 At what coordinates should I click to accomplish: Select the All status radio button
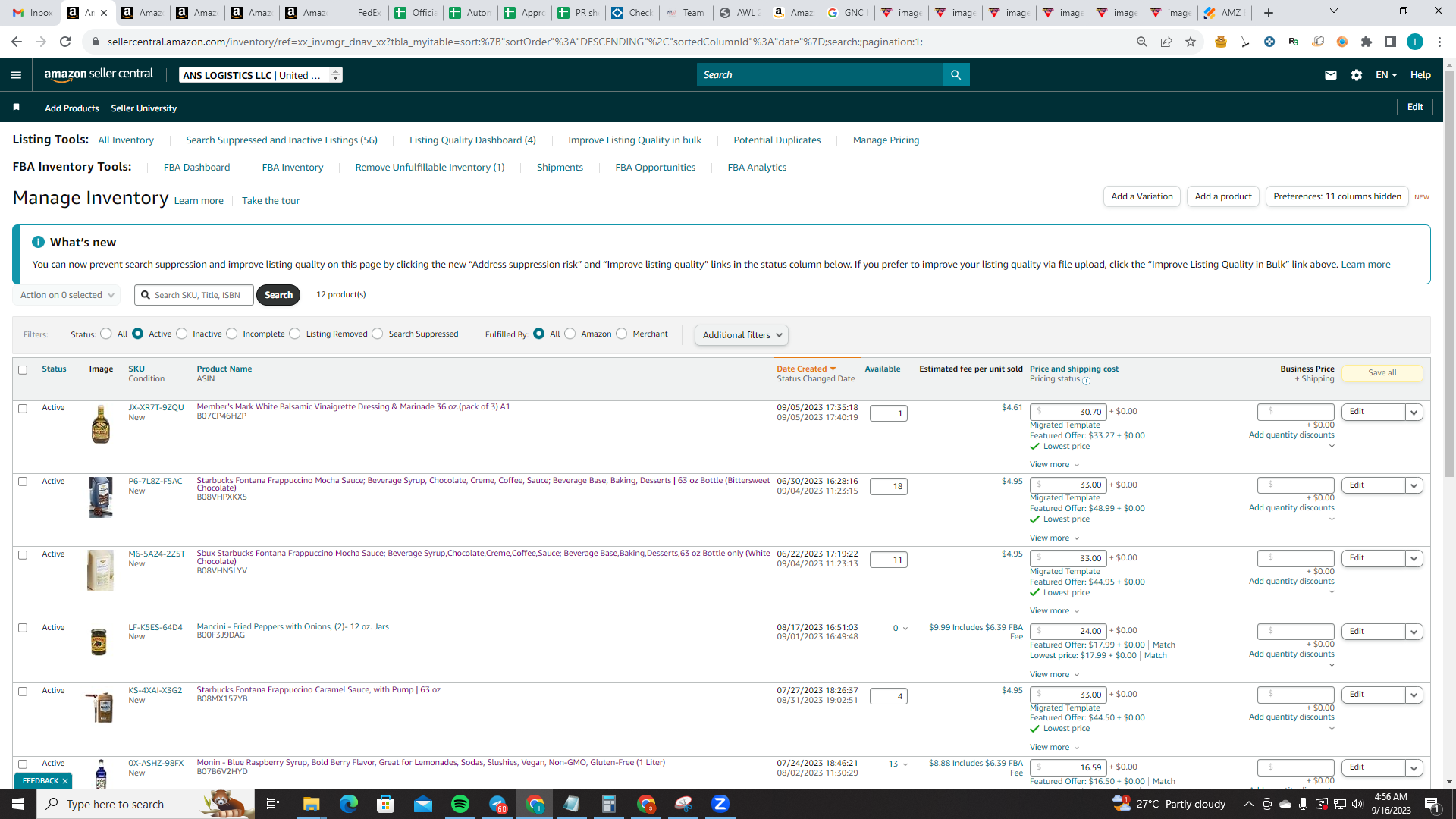click(106, 334)
